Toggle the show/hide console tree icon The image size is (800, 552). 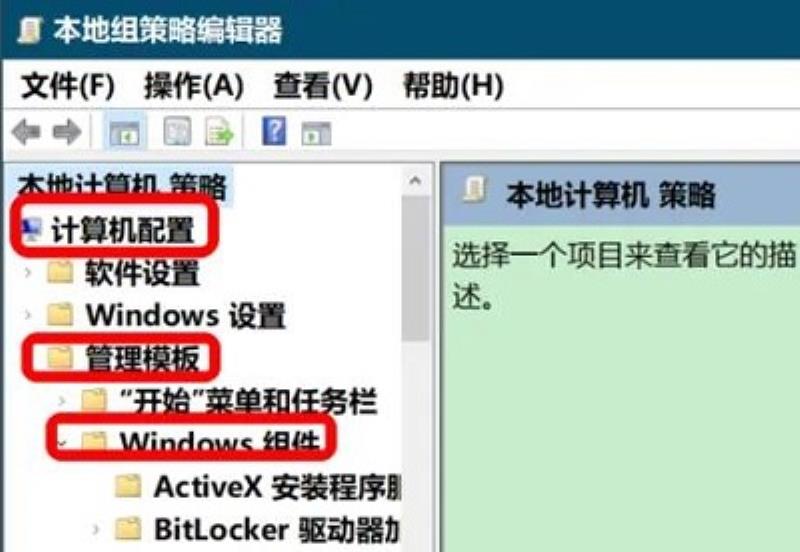click(x=124, y=133)
